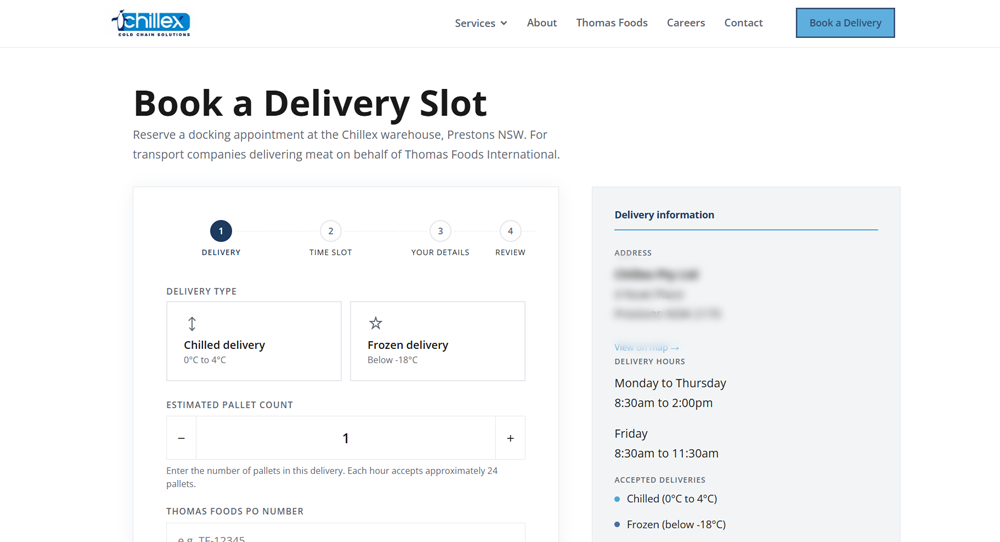Increase pallet count with plus button

(x=510, y=438)
